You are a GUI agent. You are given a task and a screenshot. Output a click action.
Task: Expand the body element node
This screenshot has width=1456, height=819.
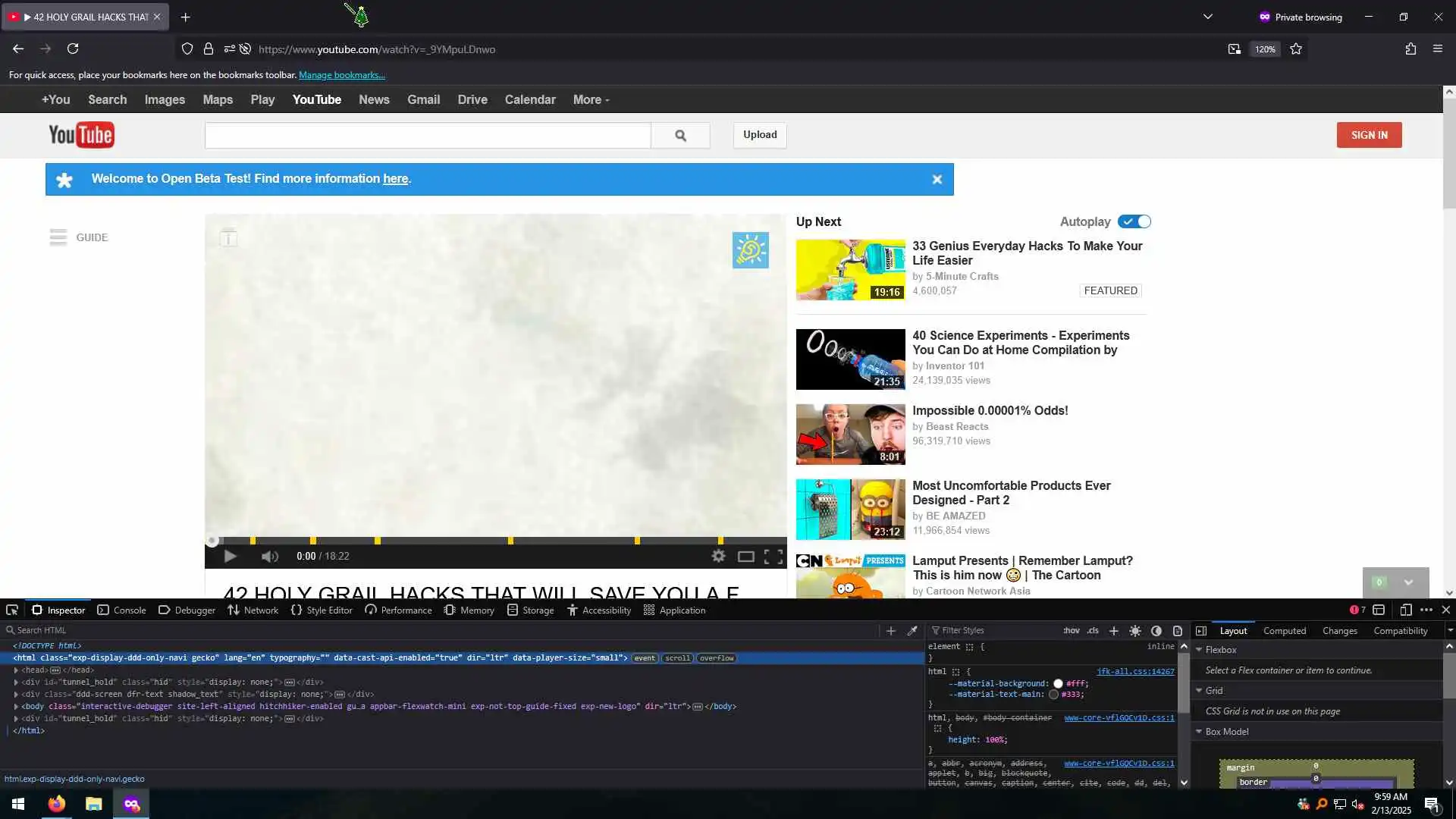(16, 706)
